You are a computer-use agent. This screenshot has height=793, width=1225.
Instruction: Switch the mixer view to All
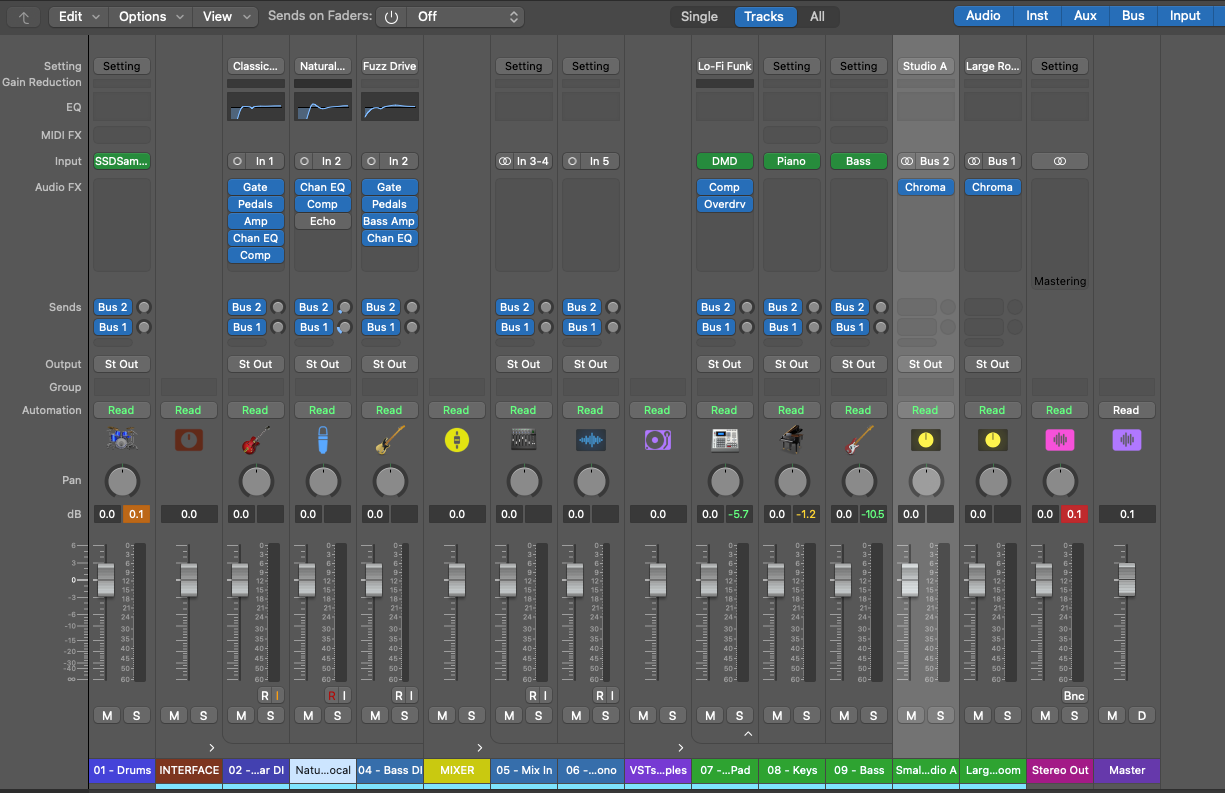[817, 16]
